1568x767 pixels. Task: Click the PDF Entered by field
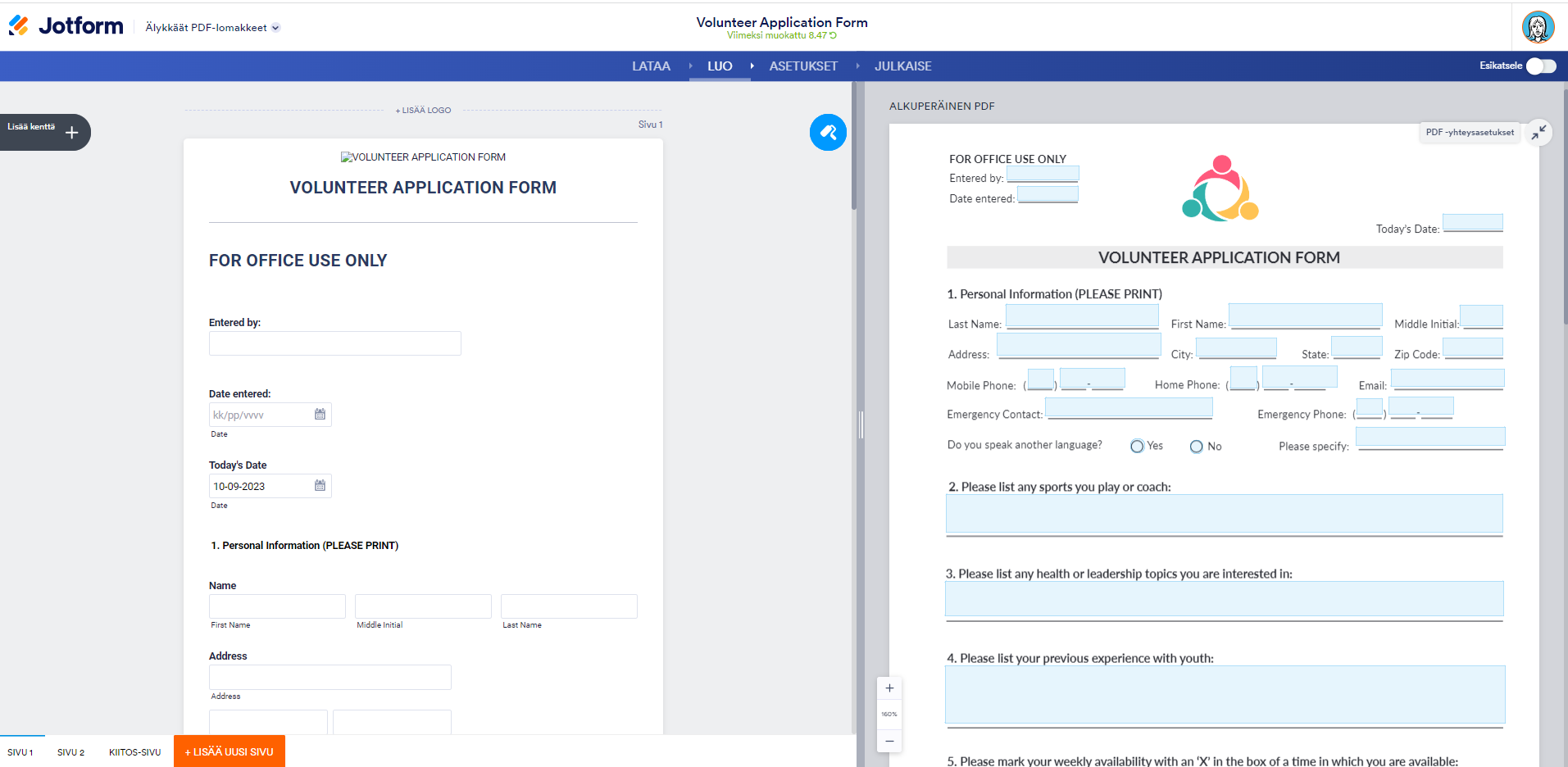[1043, 174]
